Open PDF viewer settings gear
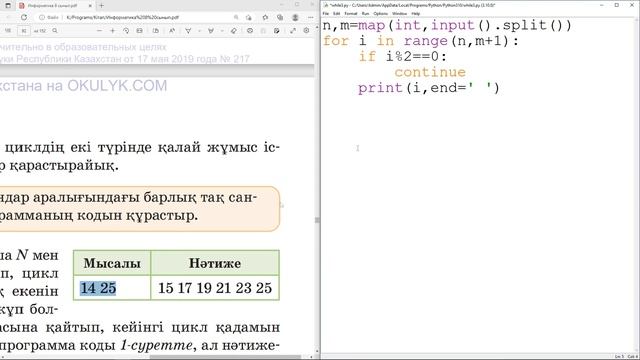 tap(307, 31)
